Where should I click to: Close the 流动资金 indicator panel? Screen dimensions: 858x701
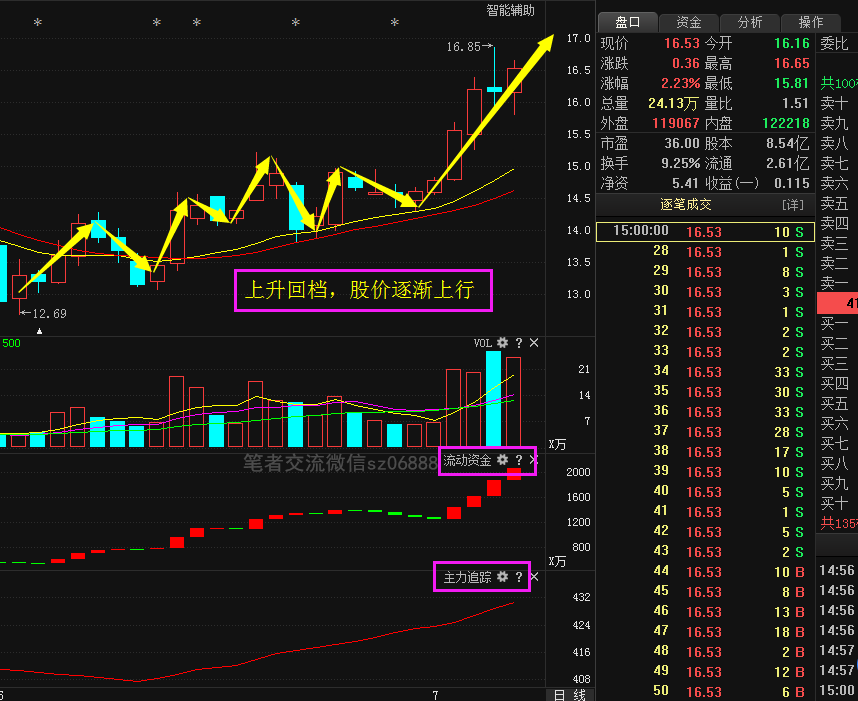coord(534,460)
